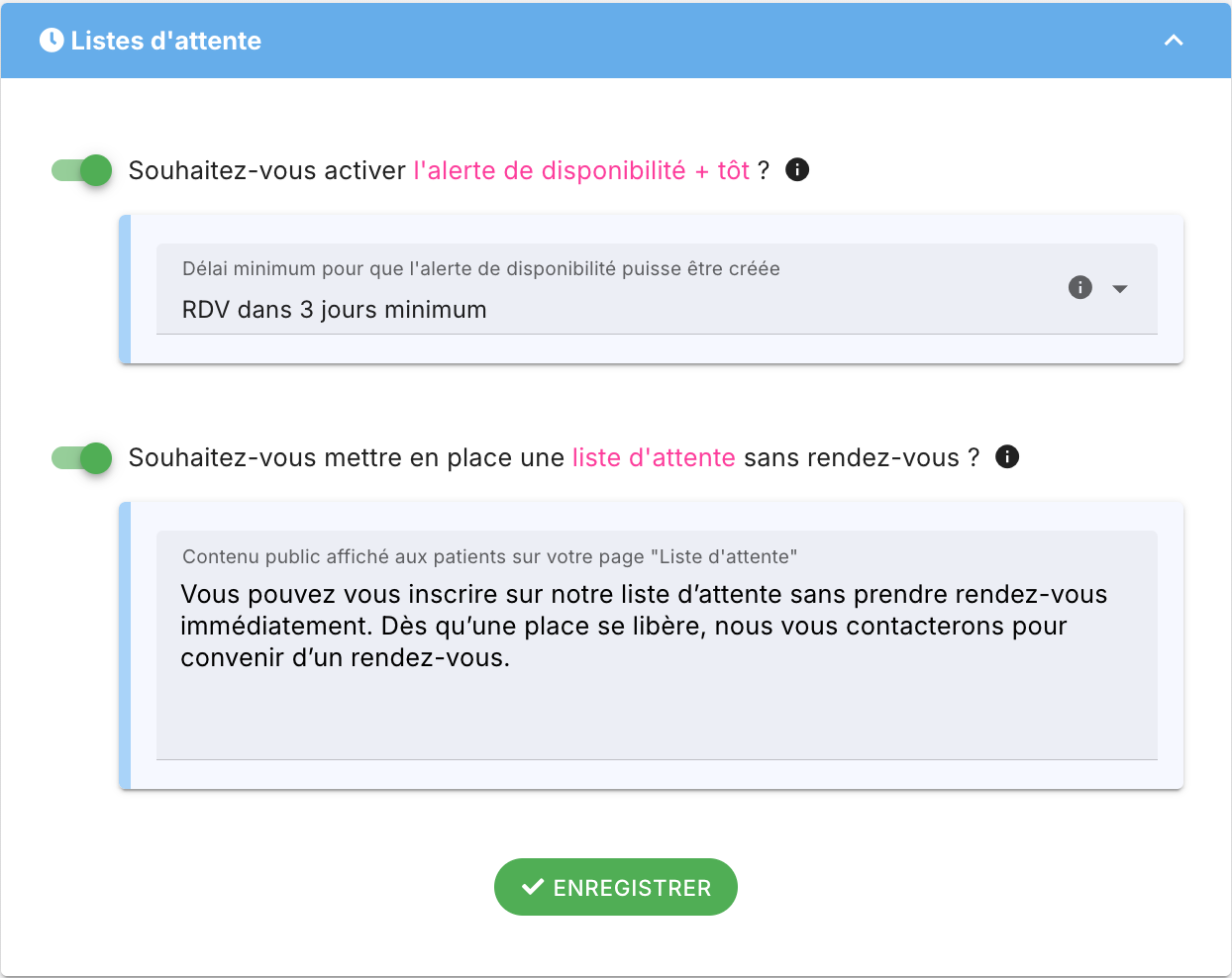Click the clock icon in the header
1232x978 pixels.
coord(51,41)
